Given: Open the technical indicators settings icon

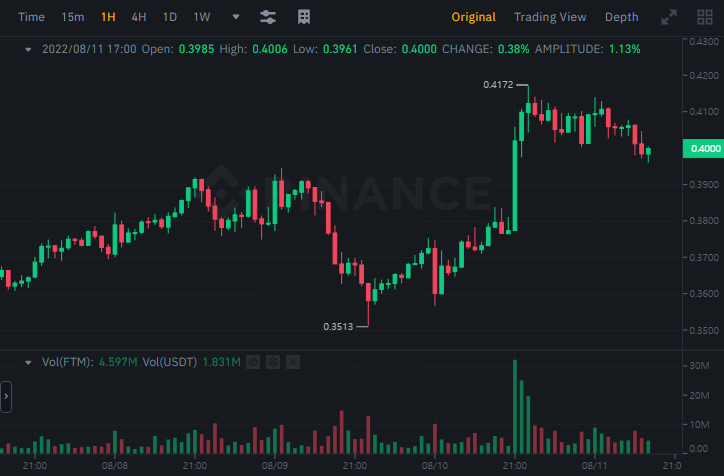Looking at the screenshot, I should coord(268,18).
